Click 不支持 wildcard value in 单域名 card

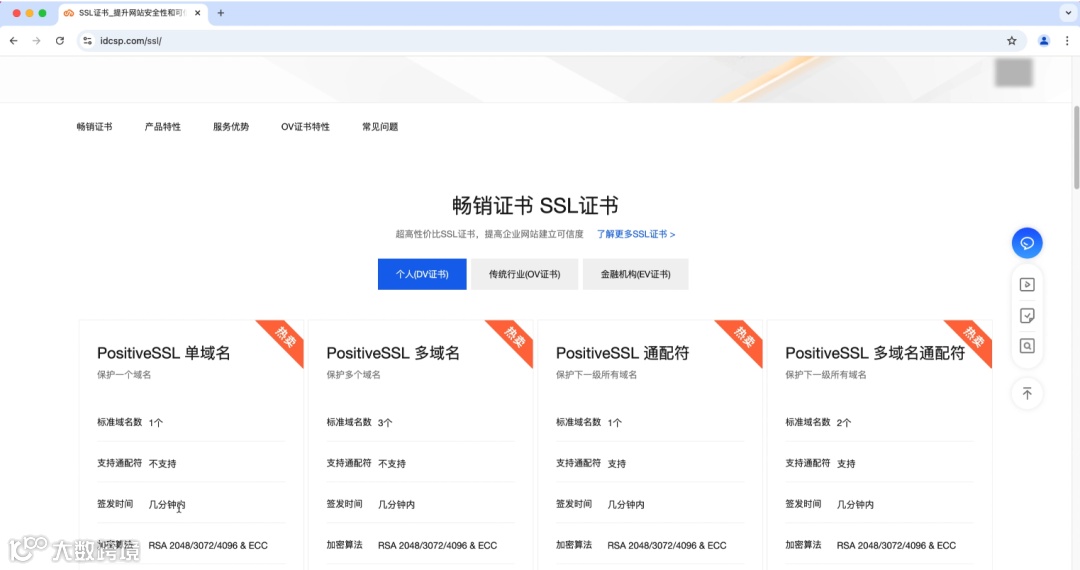click(163, 463)
